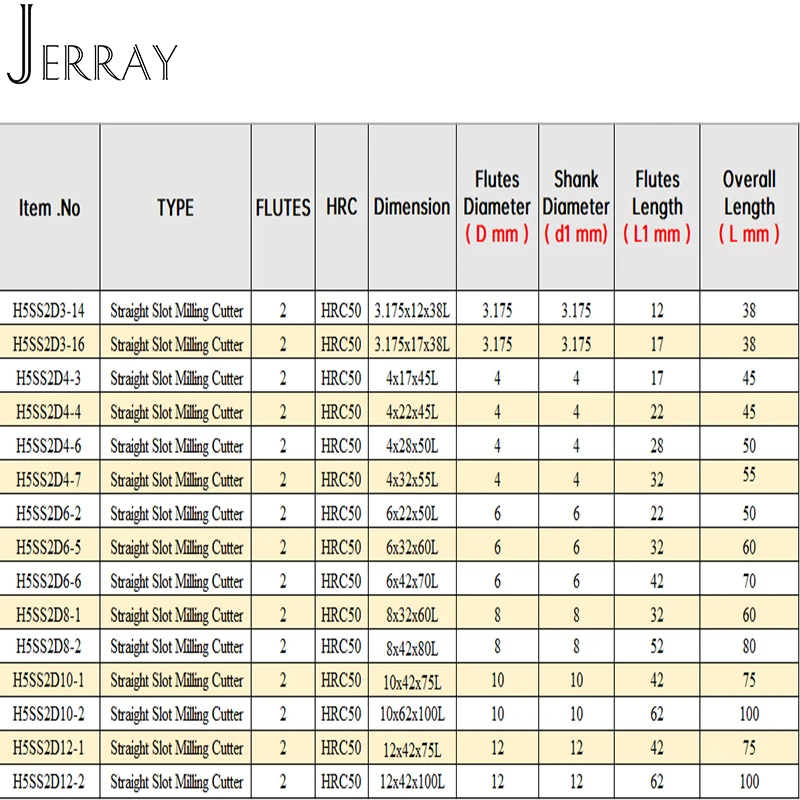Click flutes diameter 4 in row H5SS2D4-4
Image resolution: width=800 pixels, height=800 pixels.
click(497, 412)
